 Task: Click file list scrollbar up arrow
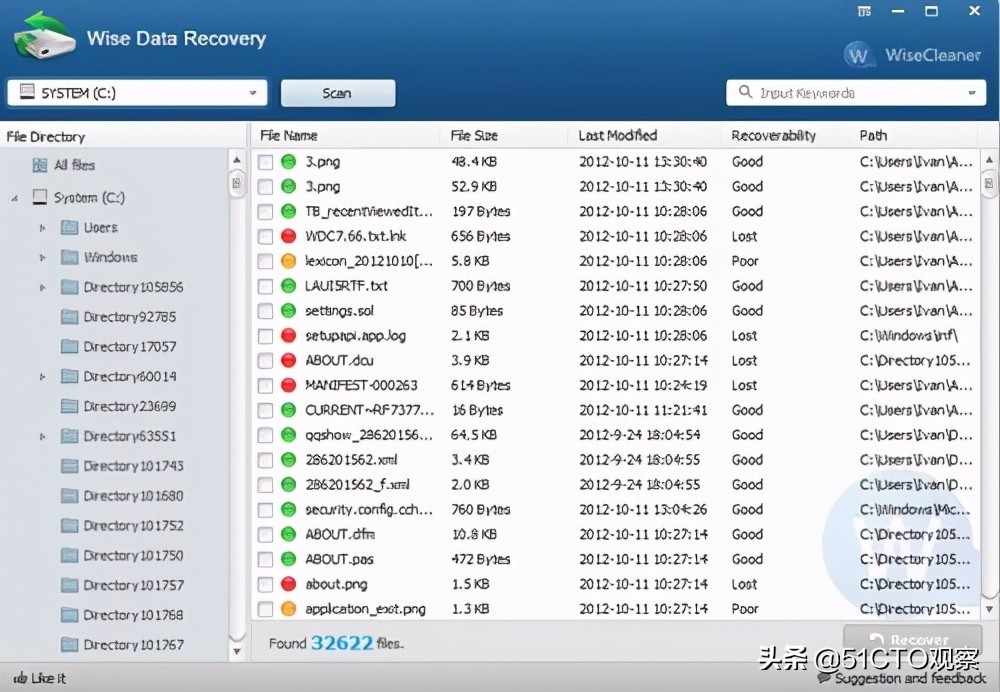pos(989,159)
